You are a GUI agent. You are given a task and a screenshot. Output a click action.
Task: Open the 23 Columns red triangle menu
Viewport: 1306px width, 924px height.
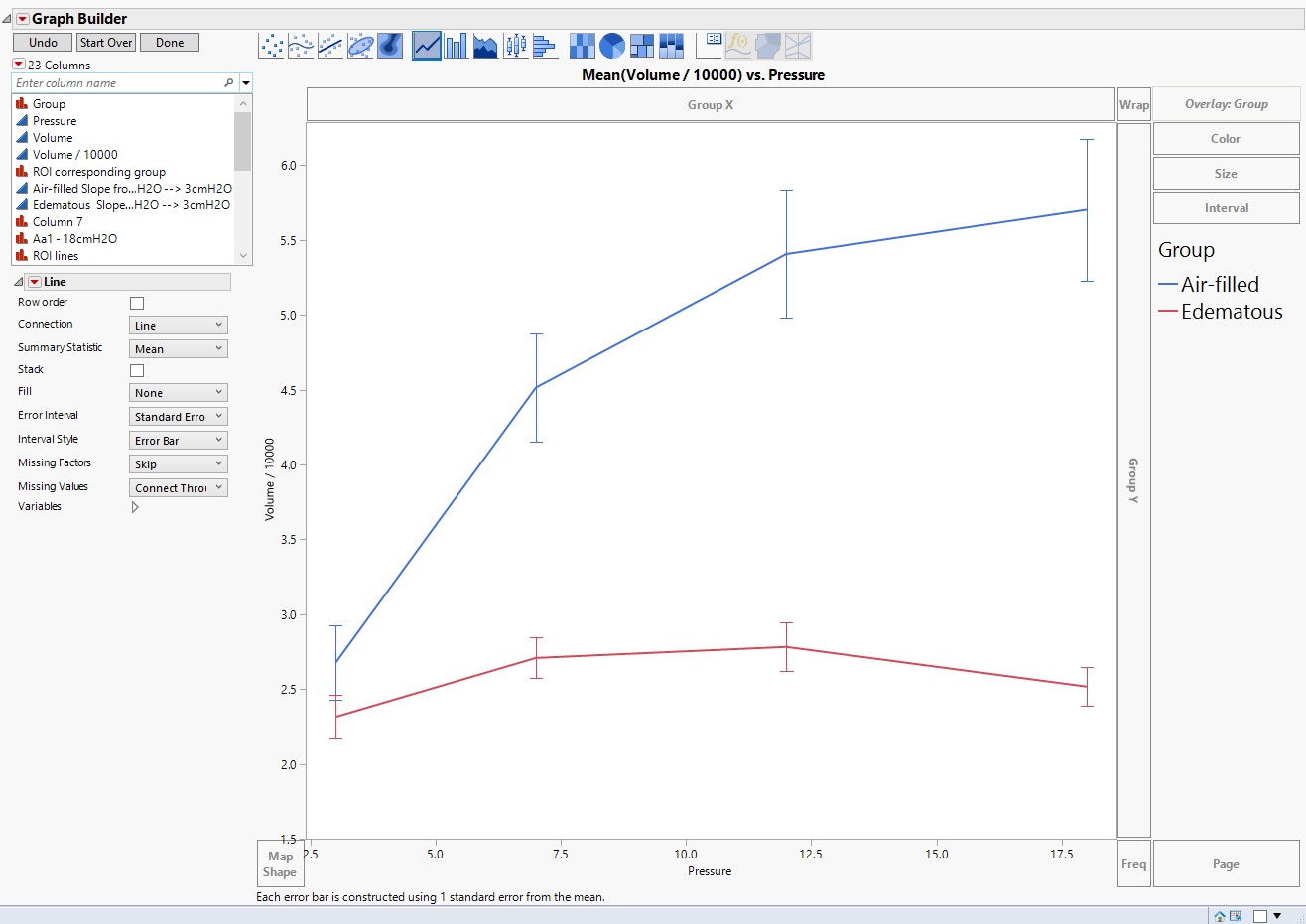point(18,65)
